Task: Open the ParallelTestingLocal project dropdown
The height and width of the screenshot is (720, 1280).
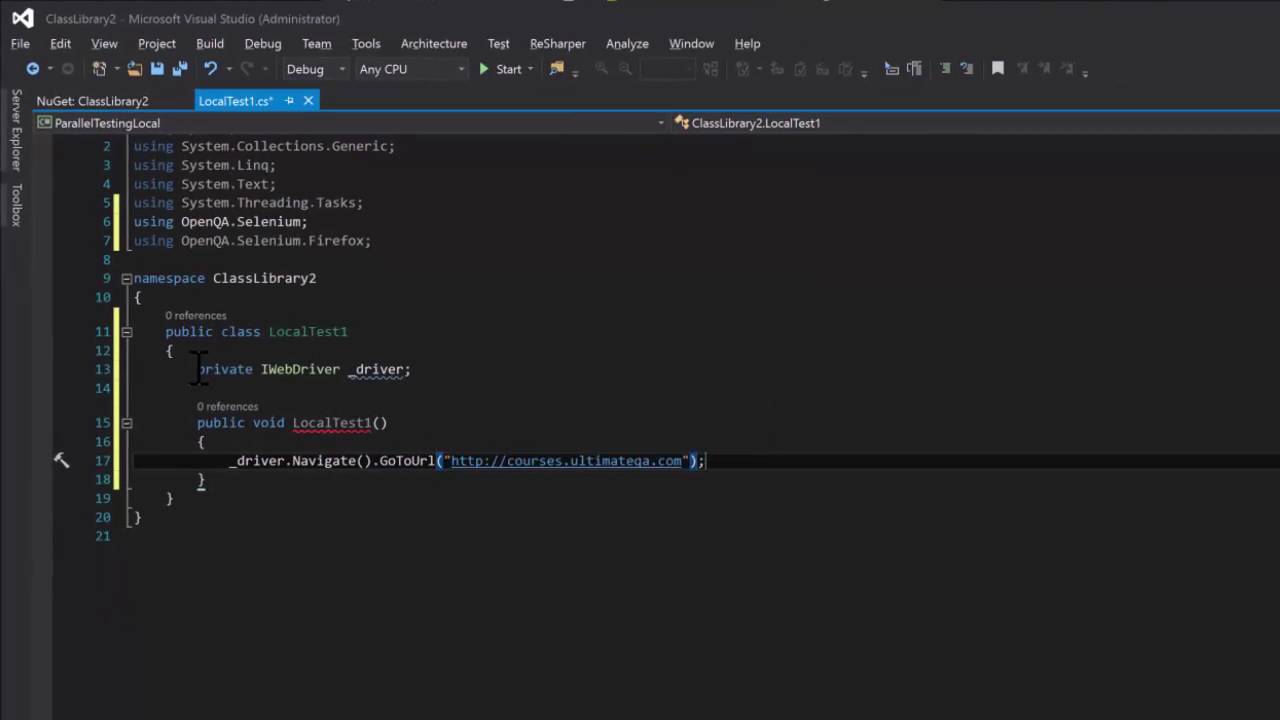Action: [351, 123]
